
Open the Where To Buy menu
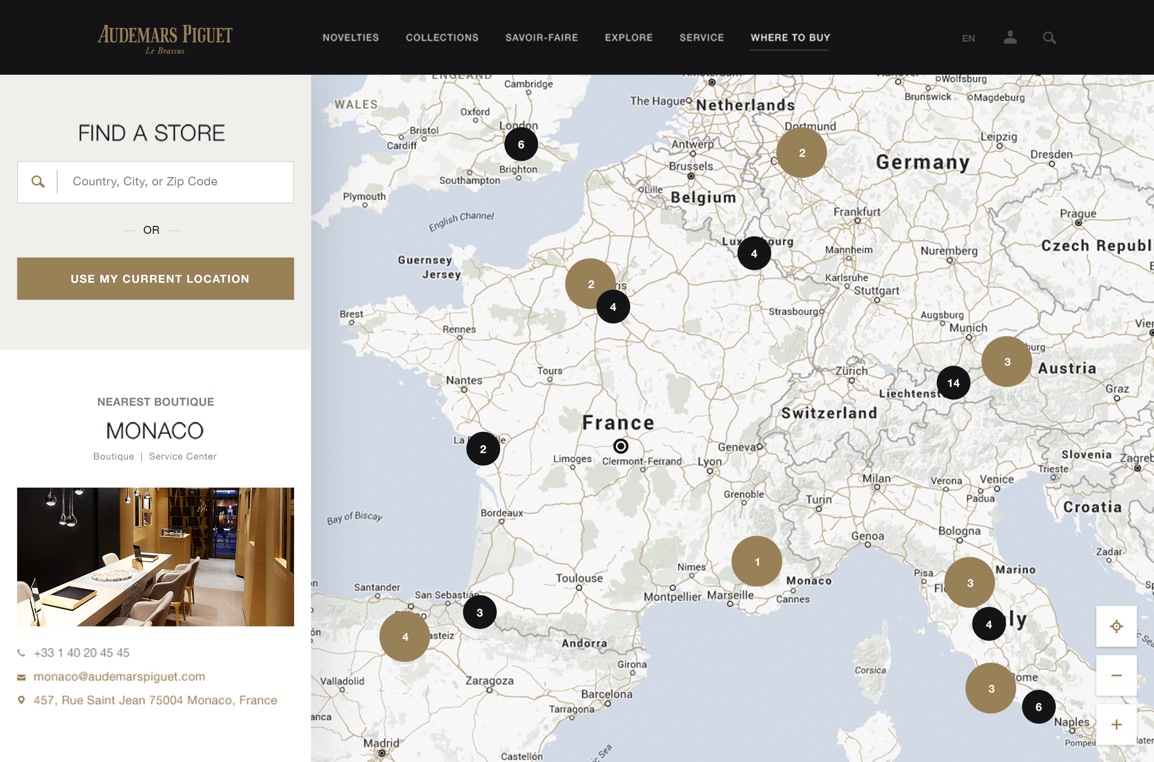(x=790, y=38)
